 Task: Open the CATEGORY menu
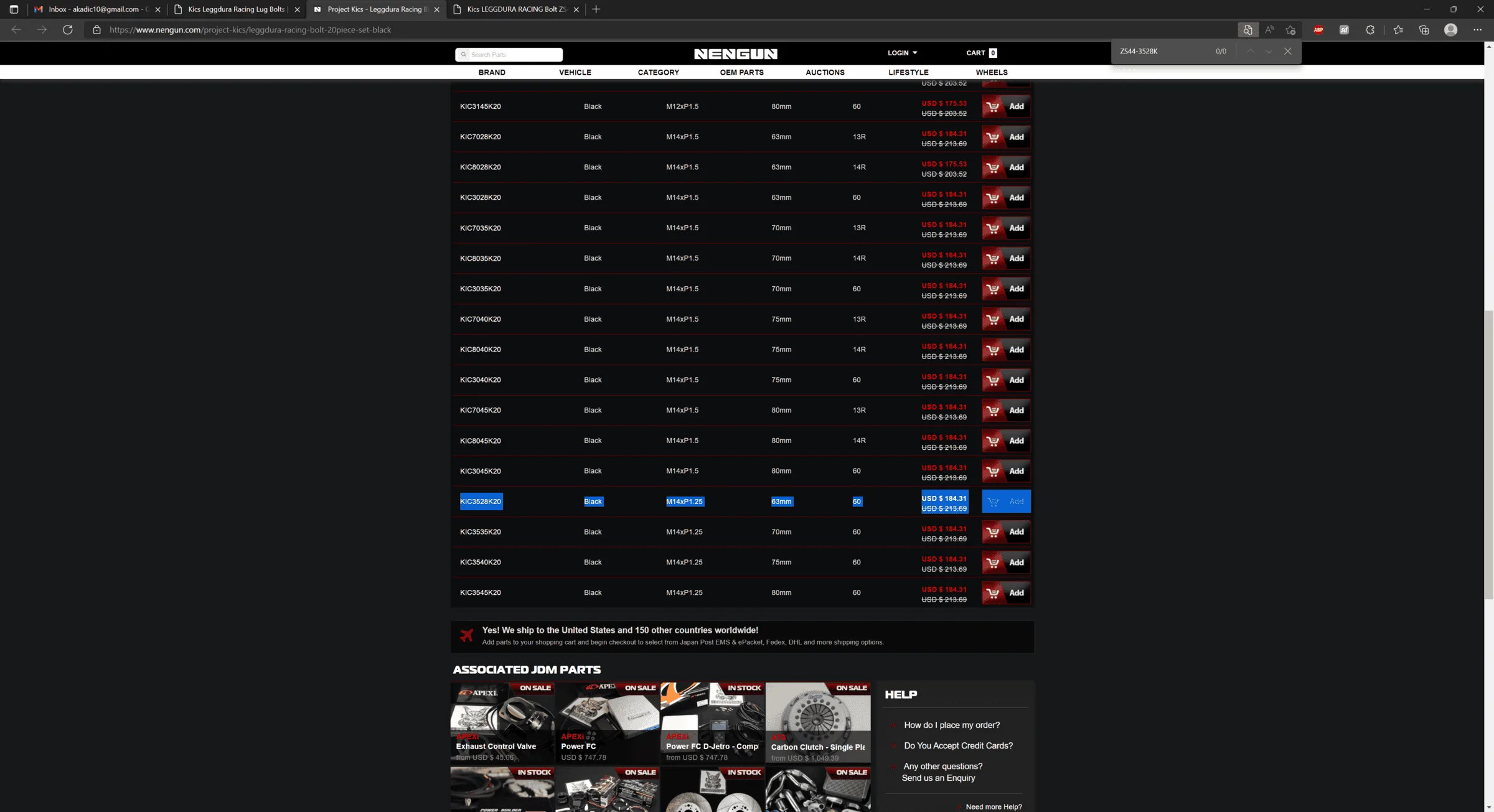[x=659, y=72]
